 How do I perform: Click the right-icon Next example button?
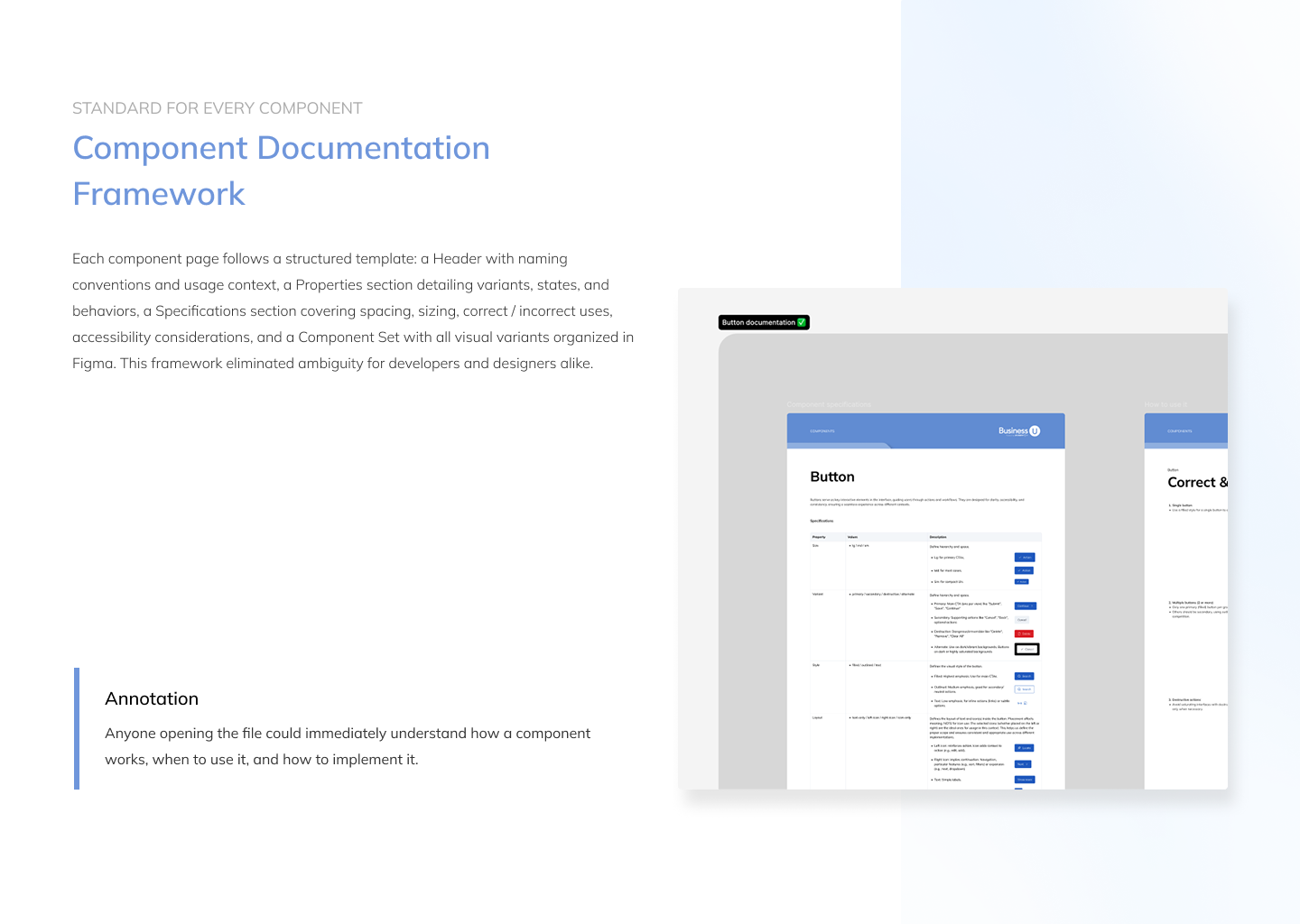(x=1022, y=764)
